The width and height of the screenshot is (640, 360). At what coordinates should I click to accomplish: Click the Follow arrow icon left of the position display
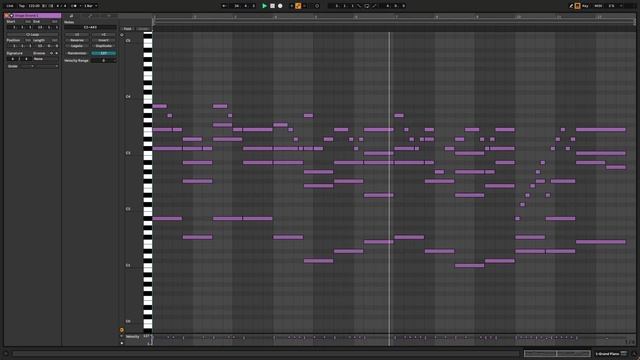pyautogui.click(x=224, y=6)
